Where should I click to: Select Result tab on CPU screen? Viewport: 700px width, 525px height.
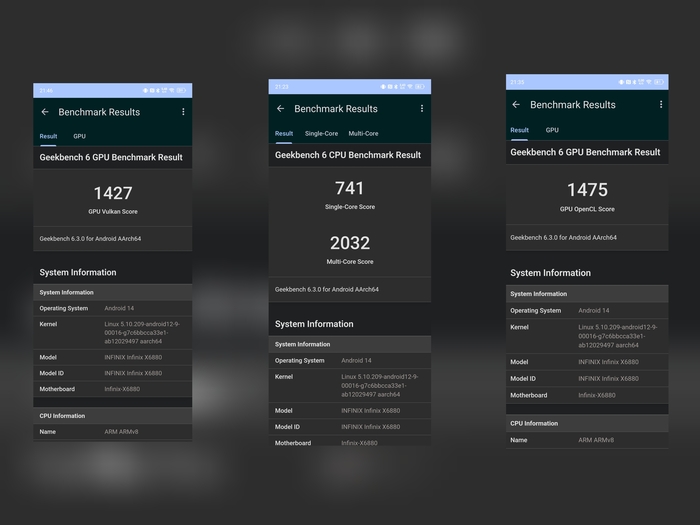pyautogui.click(x=284, y=133)
